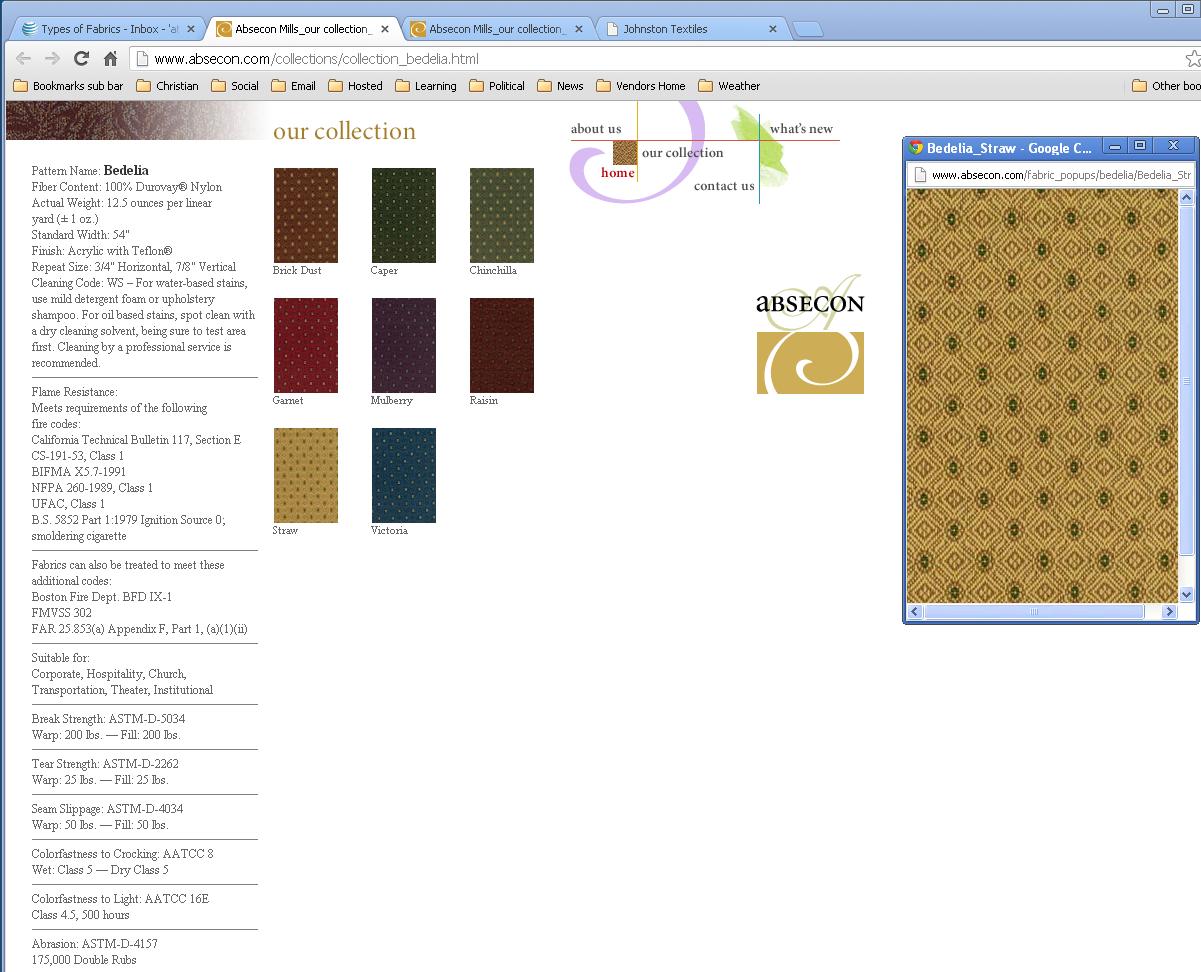Click the address bar in the Bedelia_Straw popup
Image resolution: width=1201 pixels, height=972 pixels.
click(1052, 175)
